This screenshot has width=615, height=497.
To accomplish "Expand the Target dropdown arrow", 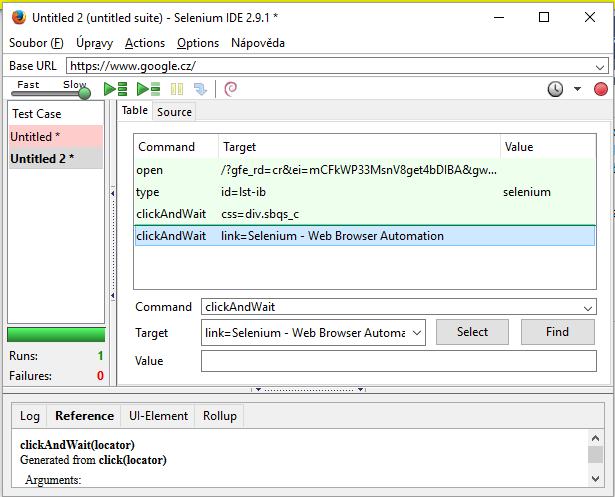I will [x=417, y=333].
